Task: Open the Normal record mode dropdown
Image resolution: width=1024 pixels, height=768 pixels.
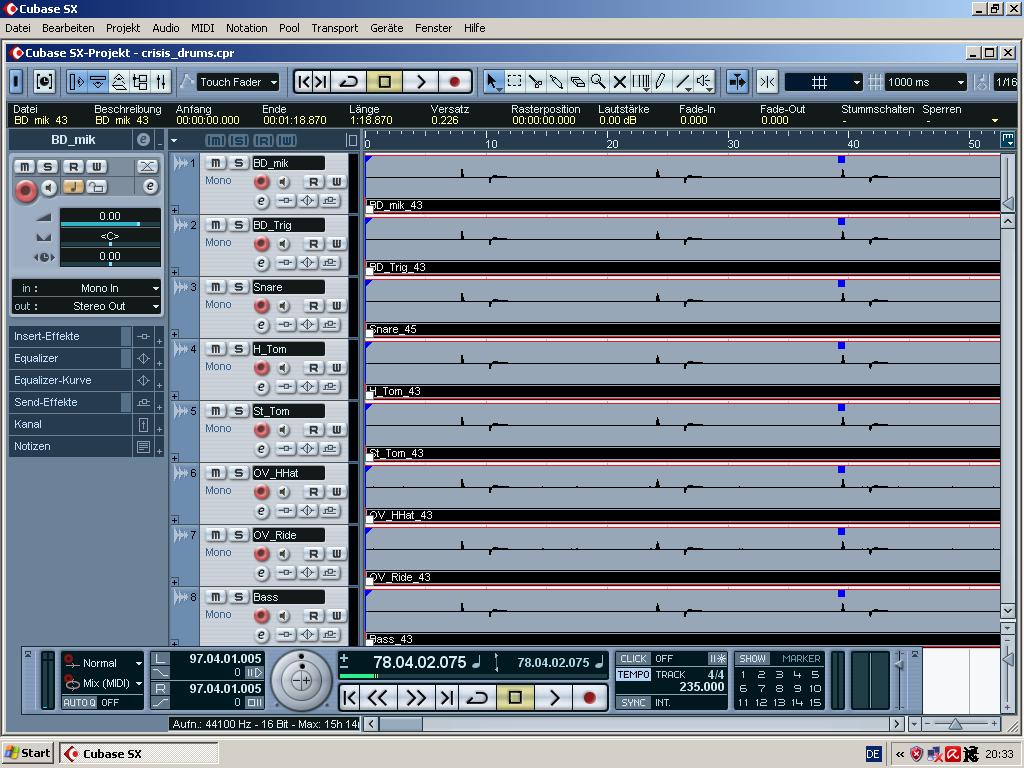Action: [x=103, y=663]
